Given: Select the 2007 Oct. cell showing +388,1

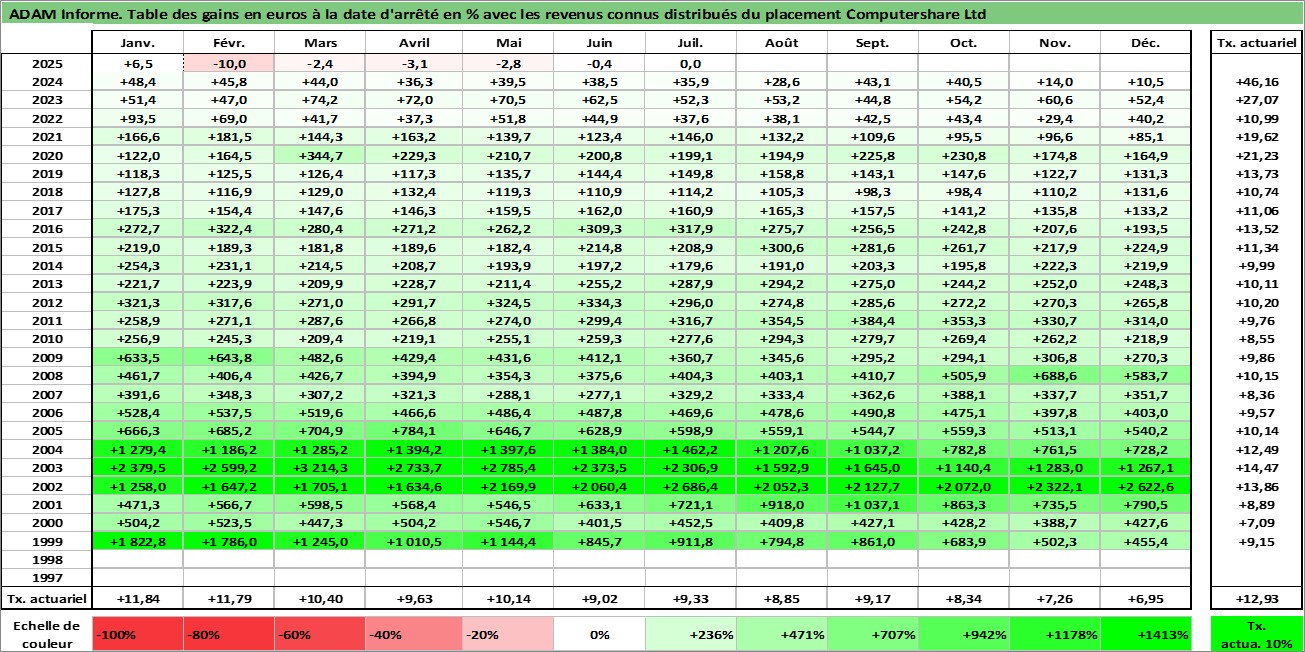Looking at the screenshot, I should pos(964,394).
